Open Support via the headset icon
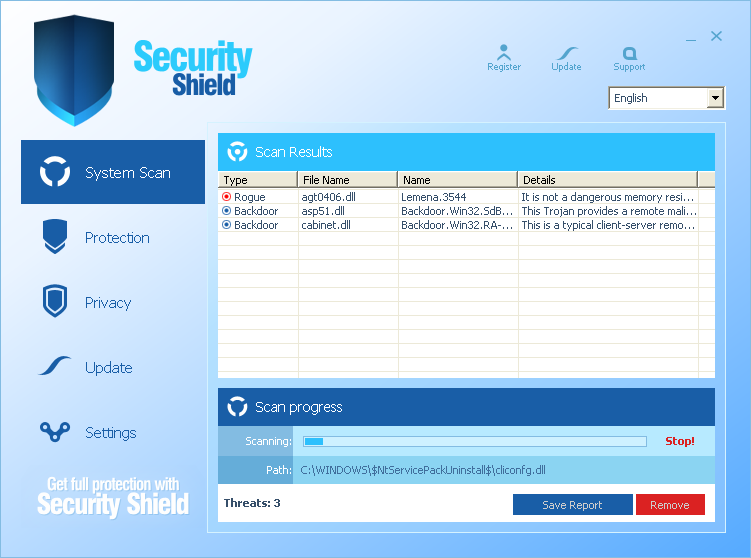 (x=629, y=52)
